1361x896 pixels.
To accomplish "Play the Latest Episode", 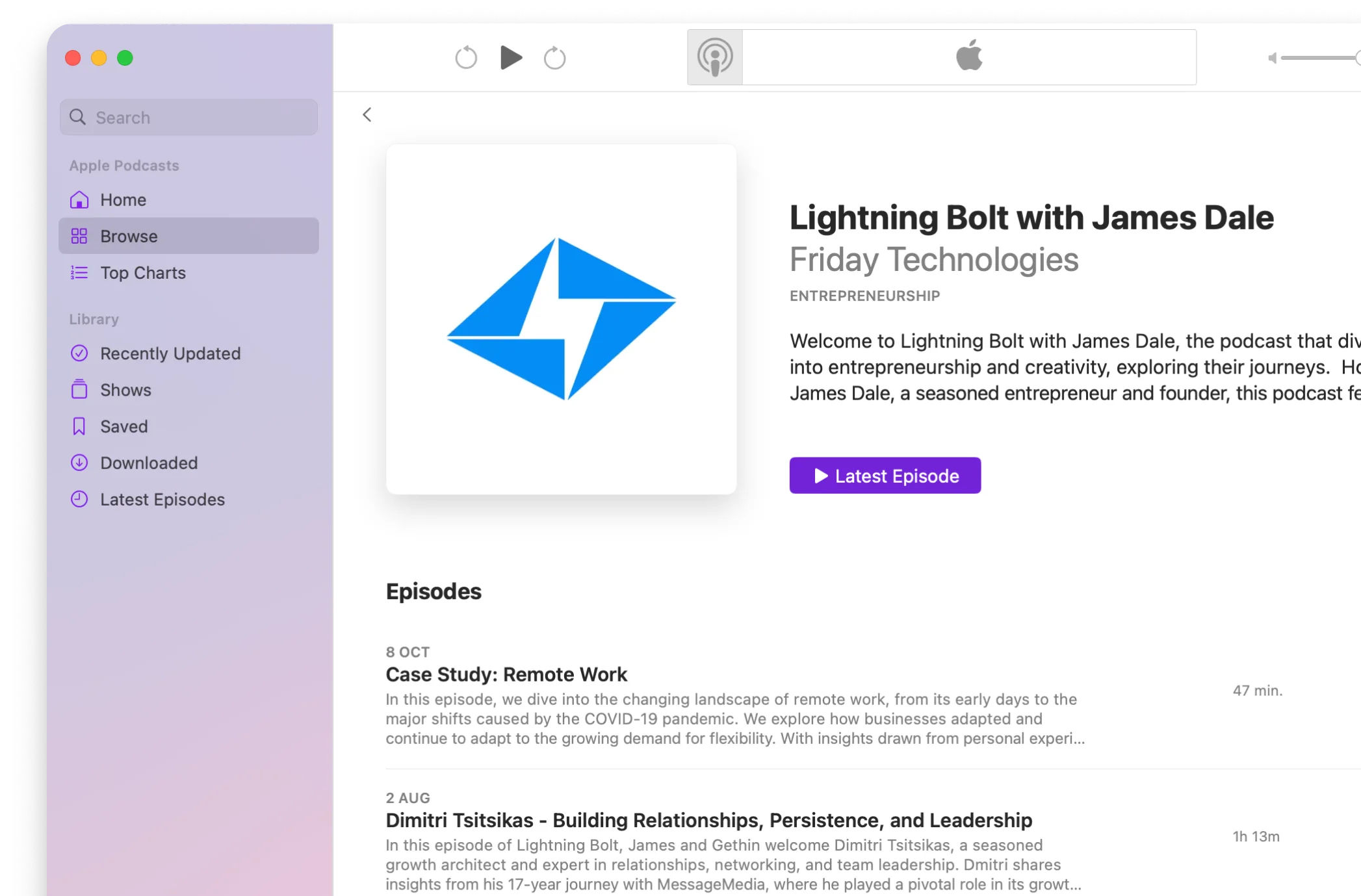I will (884, 475).
